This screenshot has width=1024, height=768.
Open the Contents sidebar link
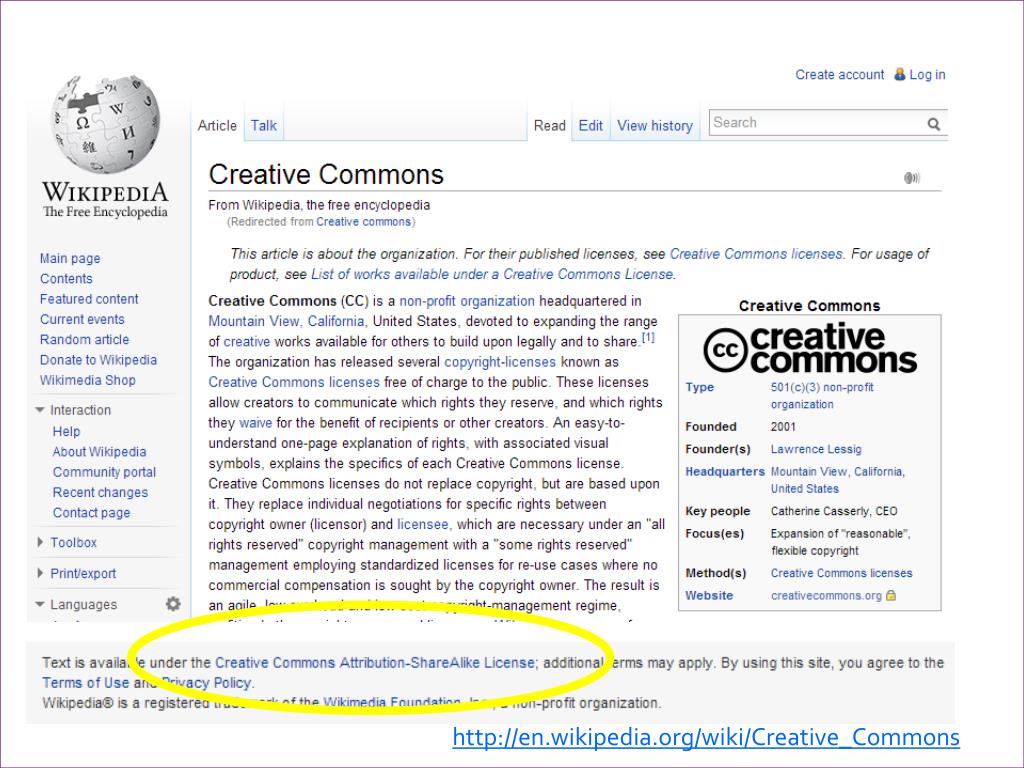click(66, 278)
